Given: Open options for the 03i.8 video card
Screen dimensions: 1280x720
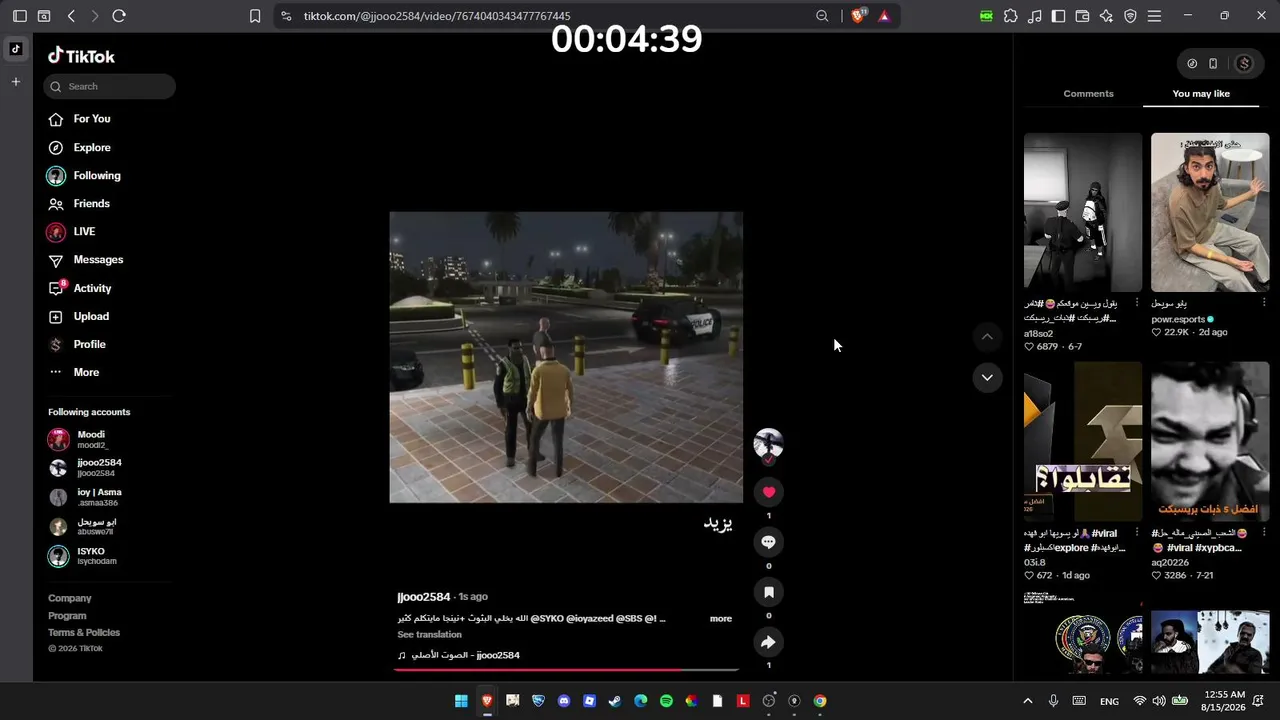Looking at the screenshot, I should coord(1136,534).
